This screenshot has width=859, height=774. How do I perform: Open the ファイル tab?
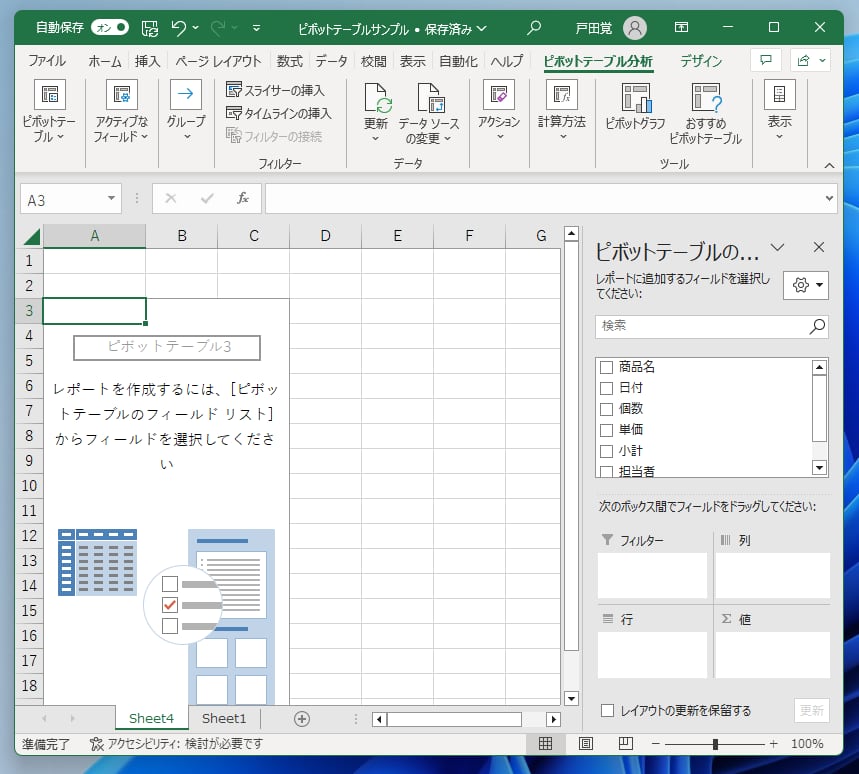tap(47, 61)
